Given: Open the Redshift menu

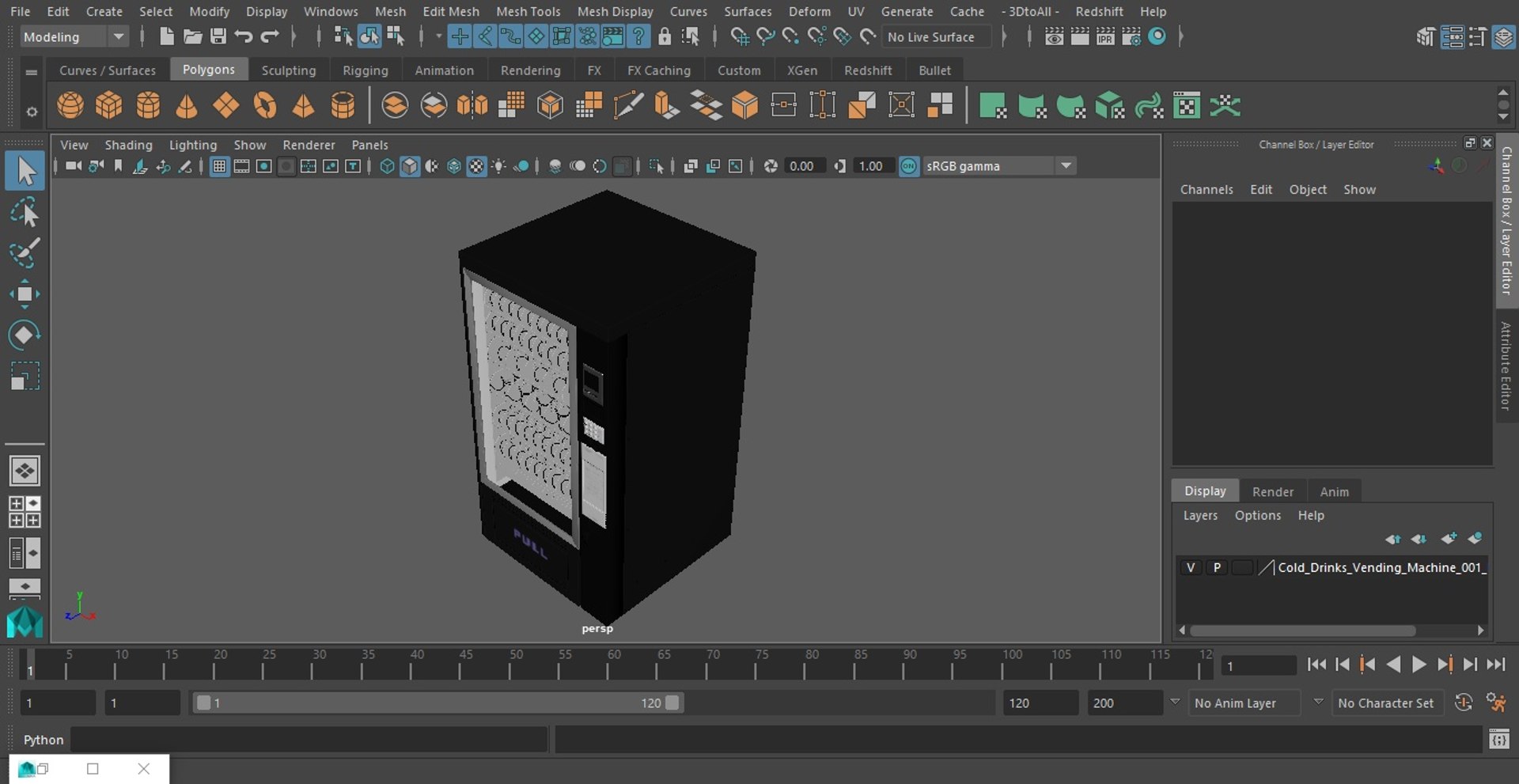Looking at the screenshot, I should tap(1099, 11).
